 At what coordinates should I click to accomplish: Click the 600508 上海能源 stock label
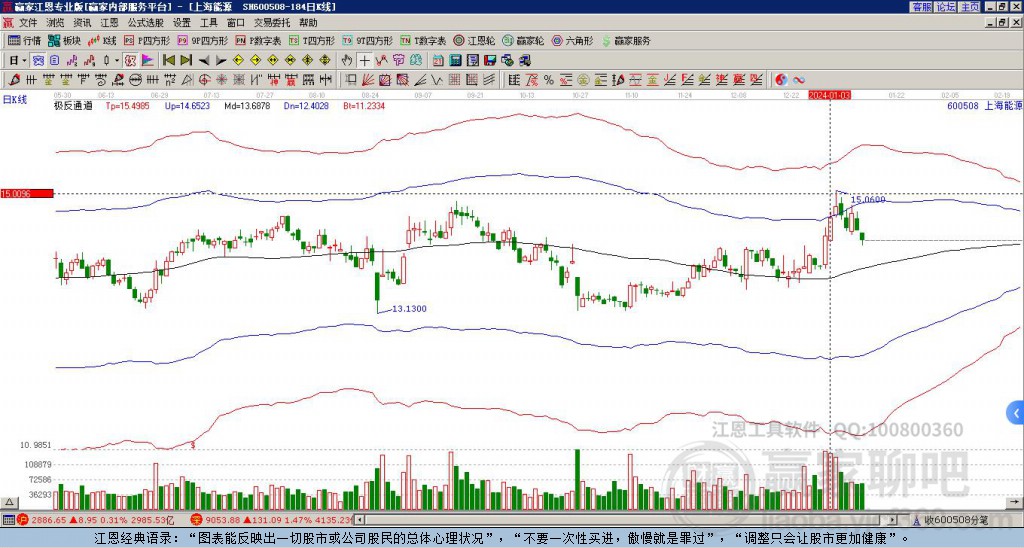tap(984, 105)
